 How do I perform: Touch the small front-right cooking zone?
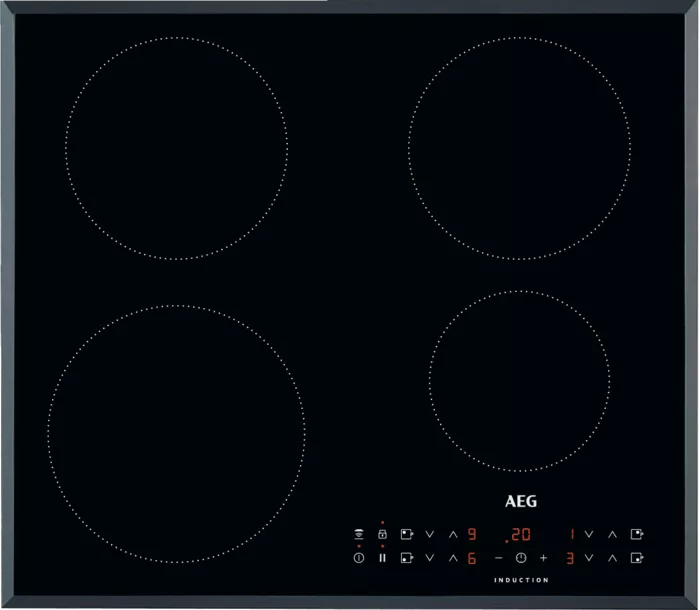(x=519, y=381)
